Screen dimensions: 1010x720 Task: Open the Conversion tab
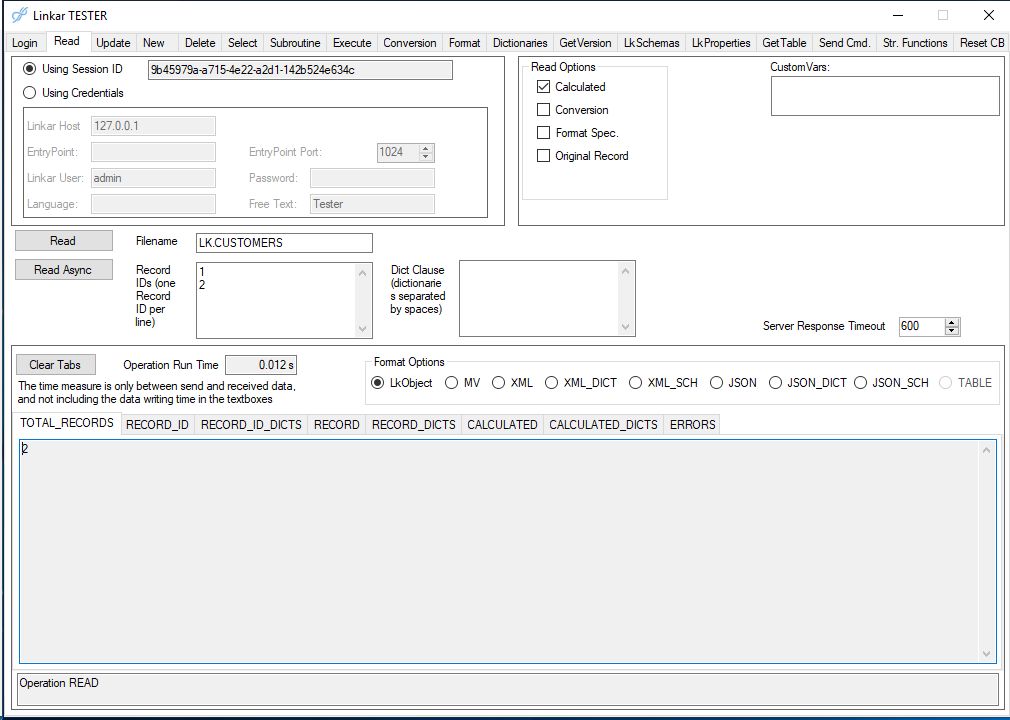(x=410, y=43)
